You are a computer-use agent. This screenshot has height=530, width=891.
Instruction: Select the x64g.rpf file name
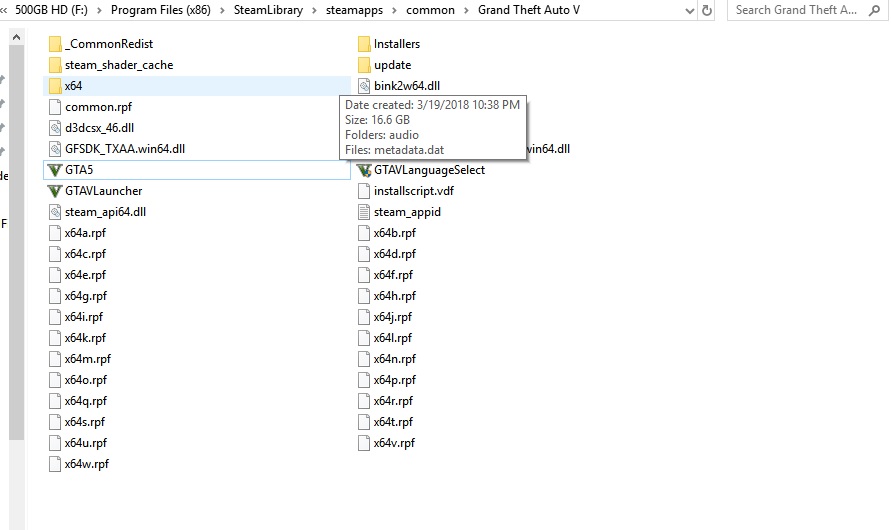pos(86,296)
